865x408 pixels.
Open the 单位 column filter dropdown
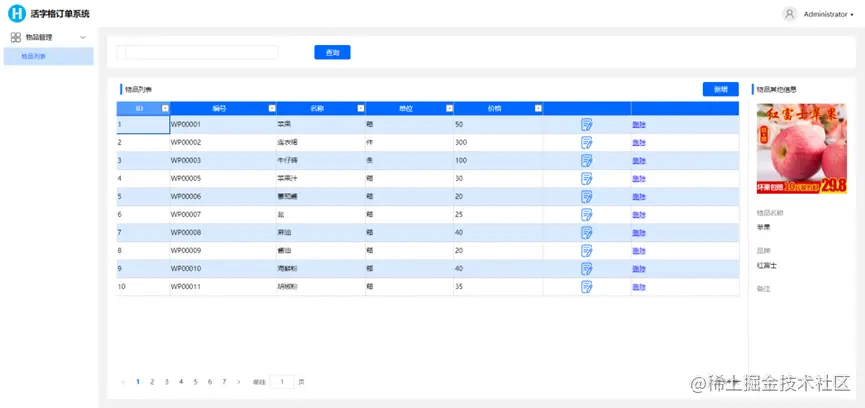click(450, 109)
